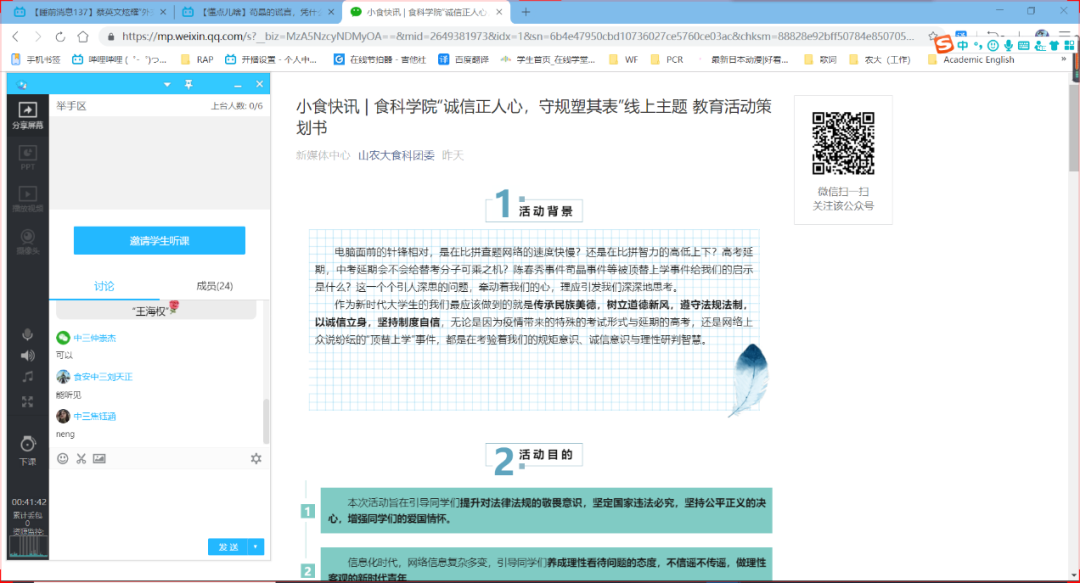The height and width of the screenshot is (583, 1080).
Task: Open the 摄像头 camera icon
Action: pyautogui.click(x=28, y=240)
